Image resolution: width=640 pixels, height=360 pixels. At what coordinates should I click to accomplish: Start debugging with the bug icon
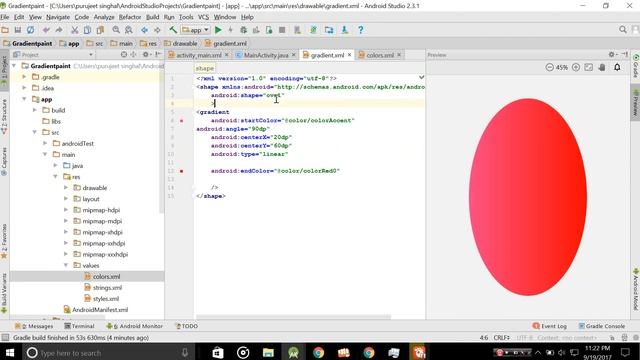pos(243,30)
